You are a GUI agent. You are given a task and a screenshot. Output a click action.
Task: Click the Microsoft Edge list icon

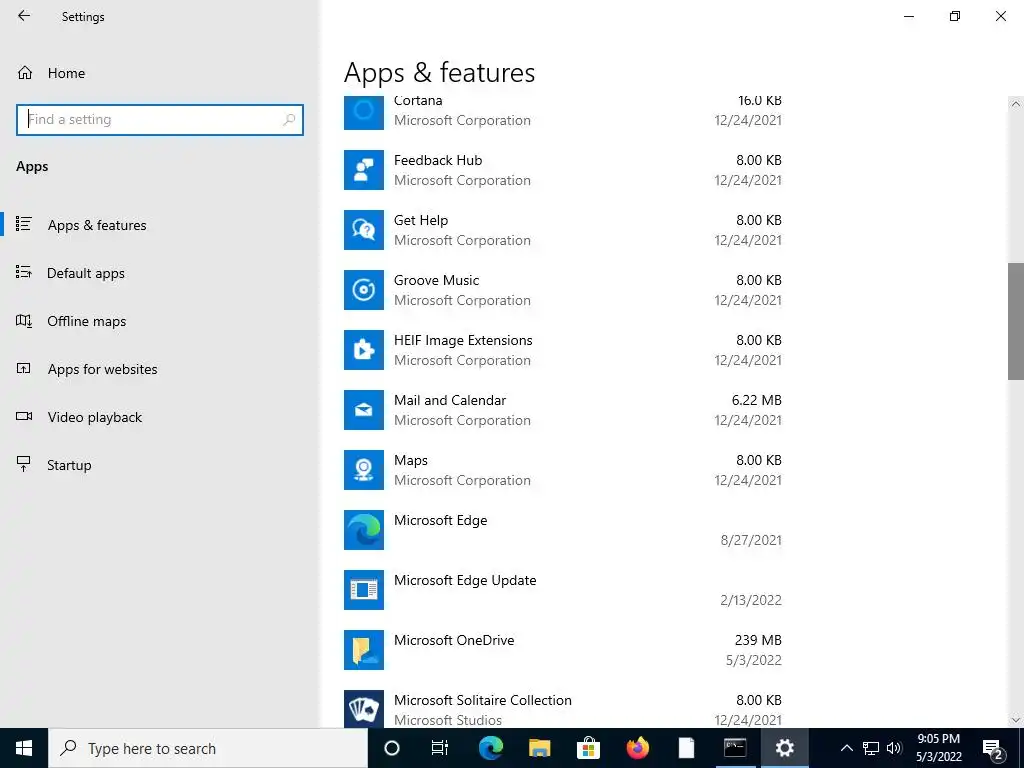[364, 530]
